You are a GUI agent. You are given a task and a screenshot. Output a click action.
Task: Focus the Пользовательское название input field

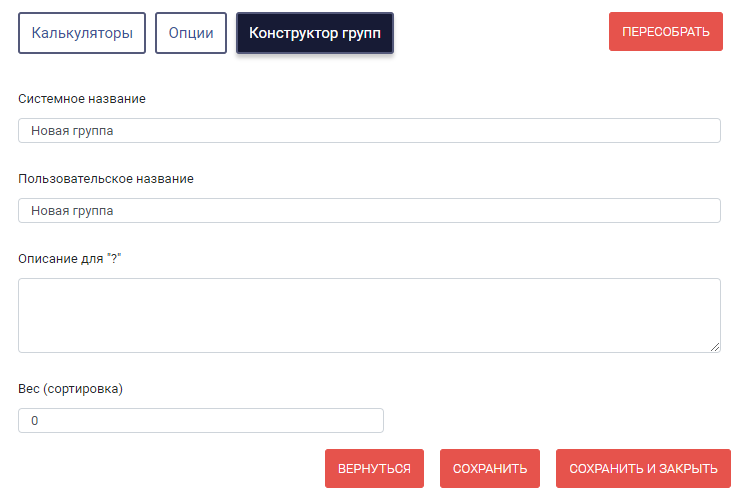pyautogui.click(x=369, y=210)
